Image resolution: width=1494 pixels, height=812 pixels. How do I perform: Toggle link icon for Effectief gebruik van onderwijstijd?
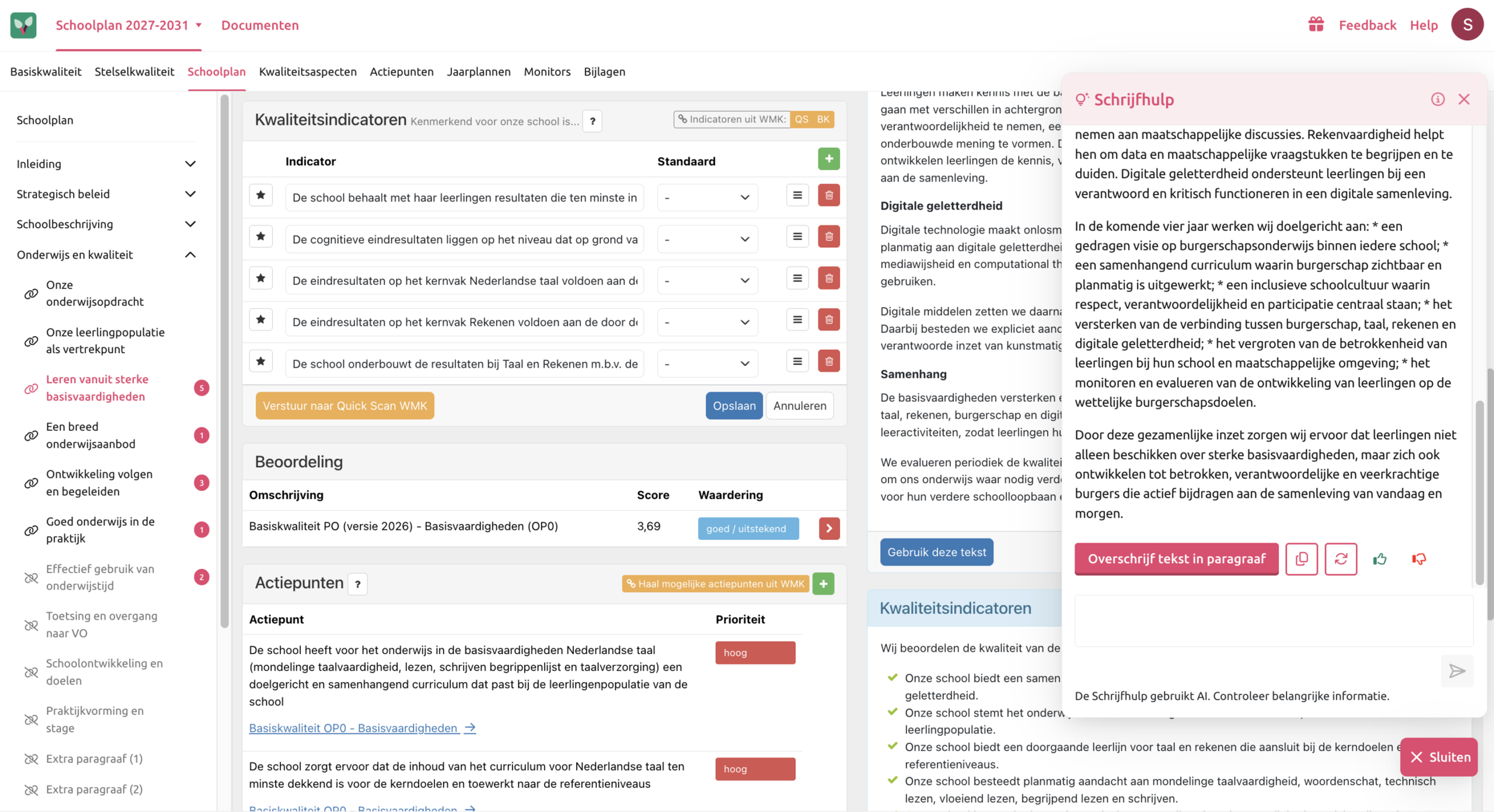click(x=31, y=577)
